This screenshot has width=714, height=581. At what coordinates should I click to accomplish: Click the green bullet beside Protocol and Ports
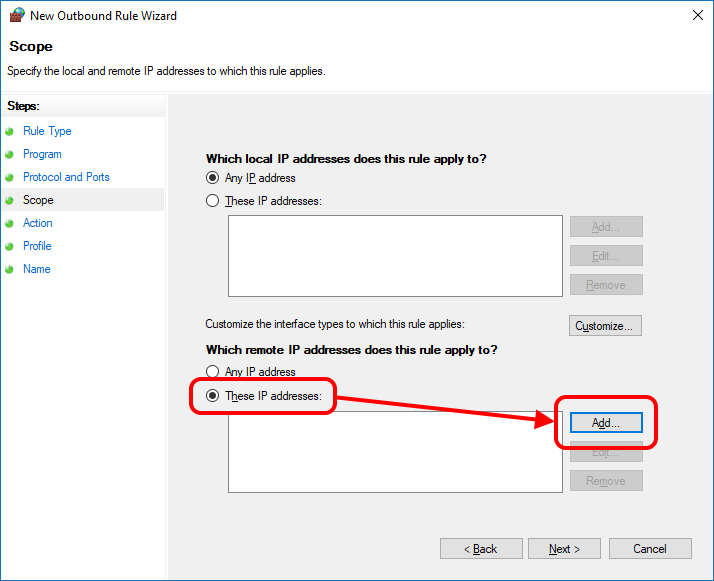(10, 177)
